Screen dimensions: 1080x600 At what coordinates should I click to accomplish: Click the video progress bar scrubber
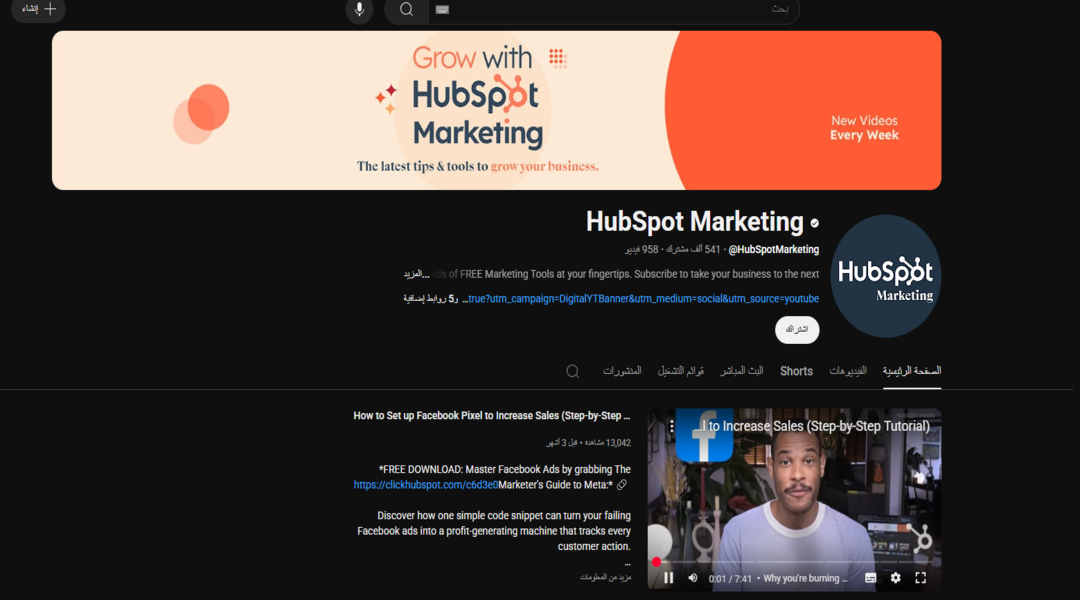[x=656, y=562]
